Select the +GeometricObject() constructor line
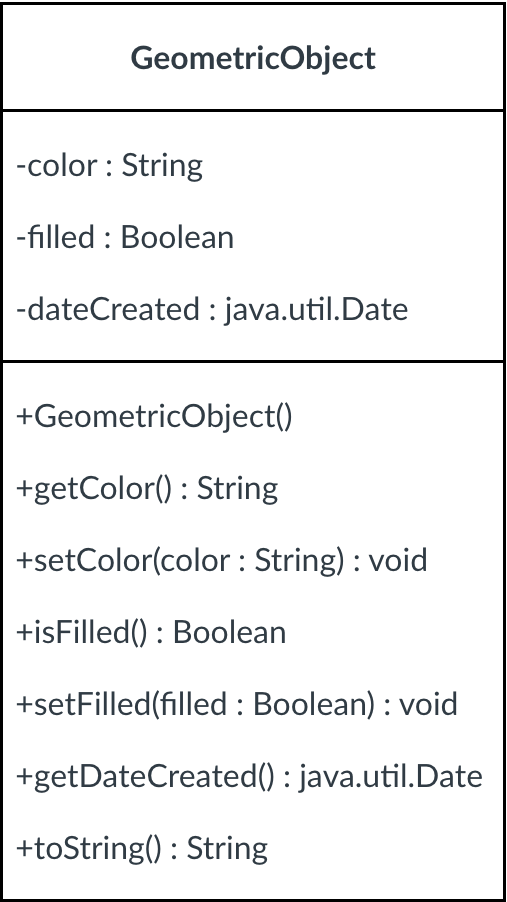This screenshot has width=507, height=902. click(x=154, y=416)
